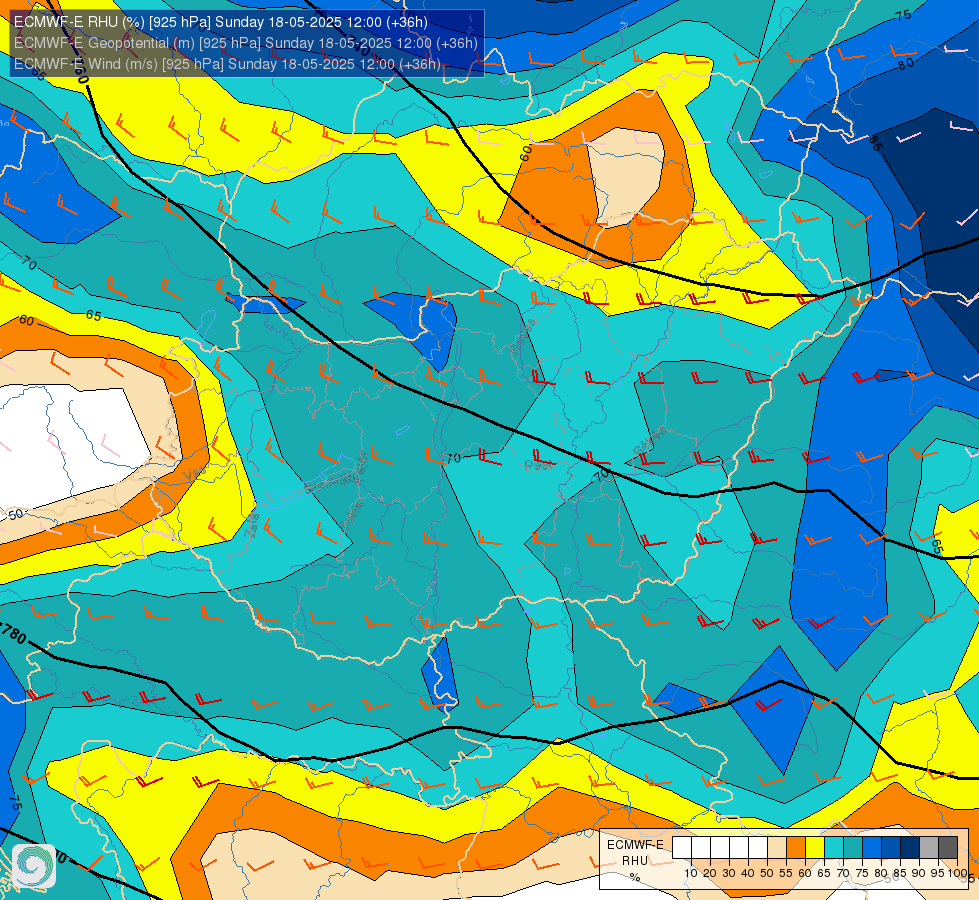979x900 pixels.
Task: Pick the beige 50-55 legend swatch
Action: point(777,847)
